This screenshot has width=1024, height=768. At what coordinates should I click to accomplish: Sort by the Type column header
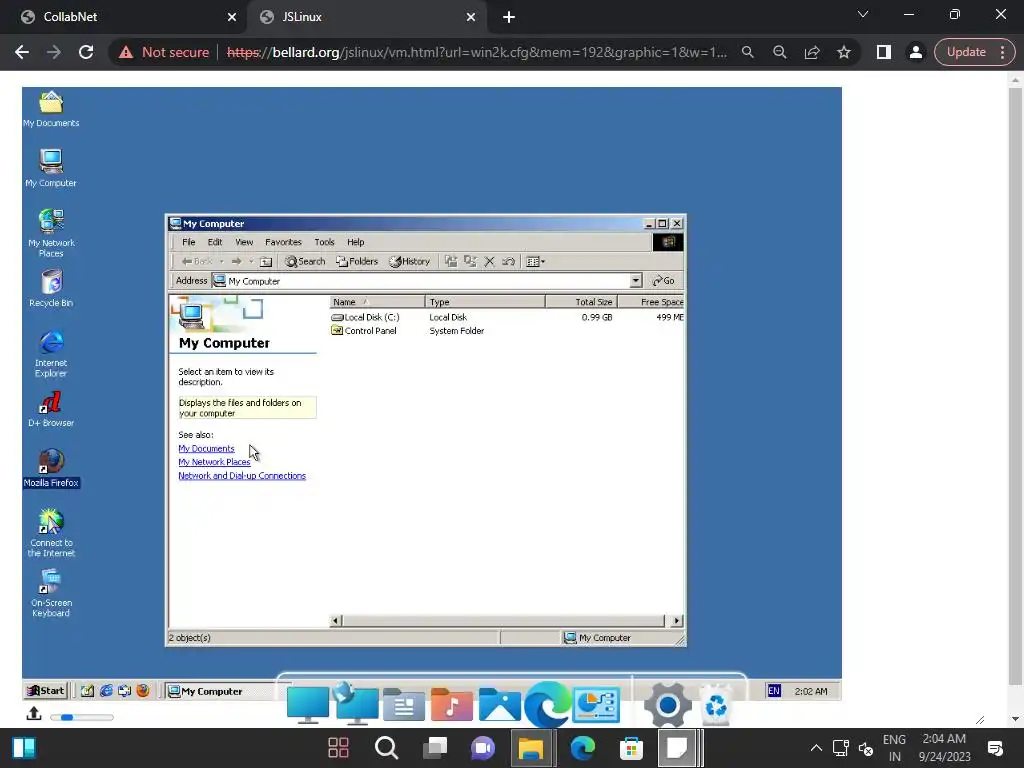point(485,302)
